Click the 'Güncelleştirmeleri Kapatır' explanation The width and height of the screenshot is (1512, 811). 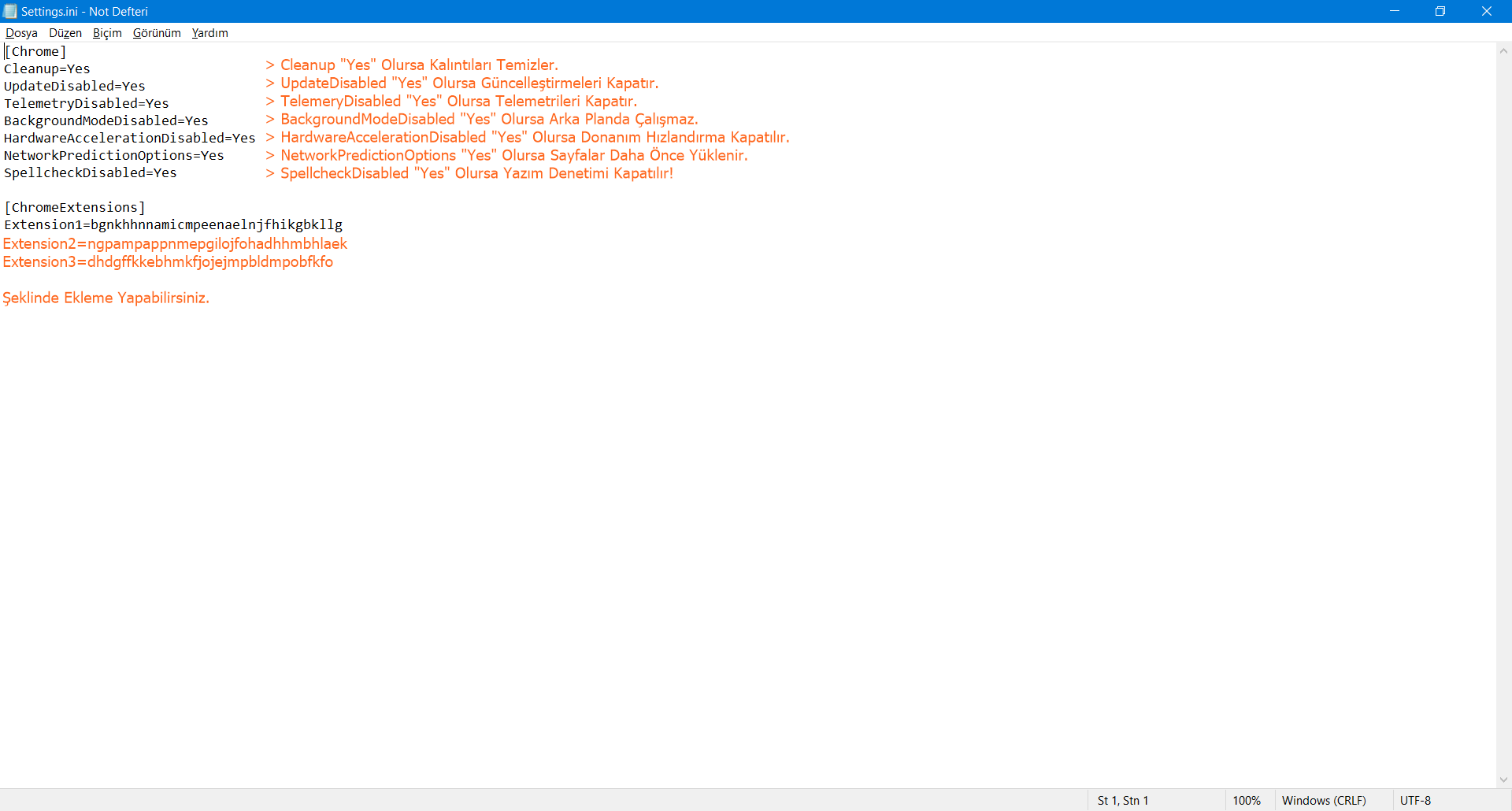[462, 83]
